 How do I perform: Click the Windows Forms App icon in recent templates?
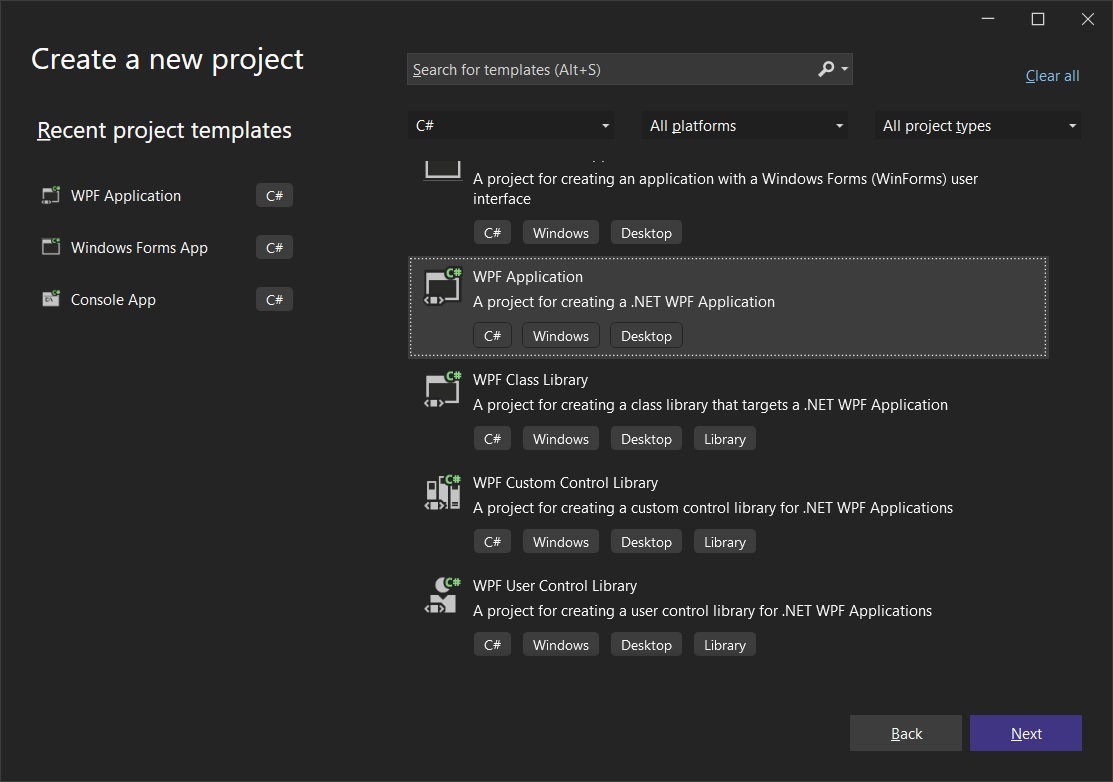pyautogui.click(x=50, y=247)
